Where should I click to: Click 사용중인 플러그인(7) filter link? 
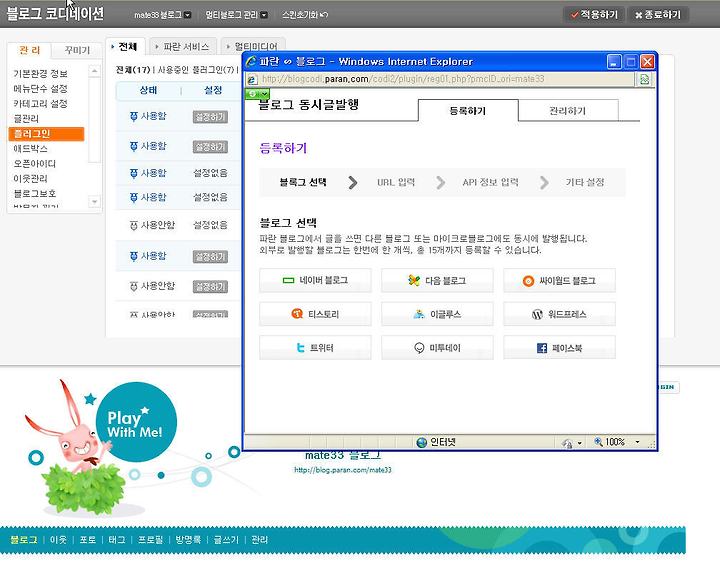[196, 70]
